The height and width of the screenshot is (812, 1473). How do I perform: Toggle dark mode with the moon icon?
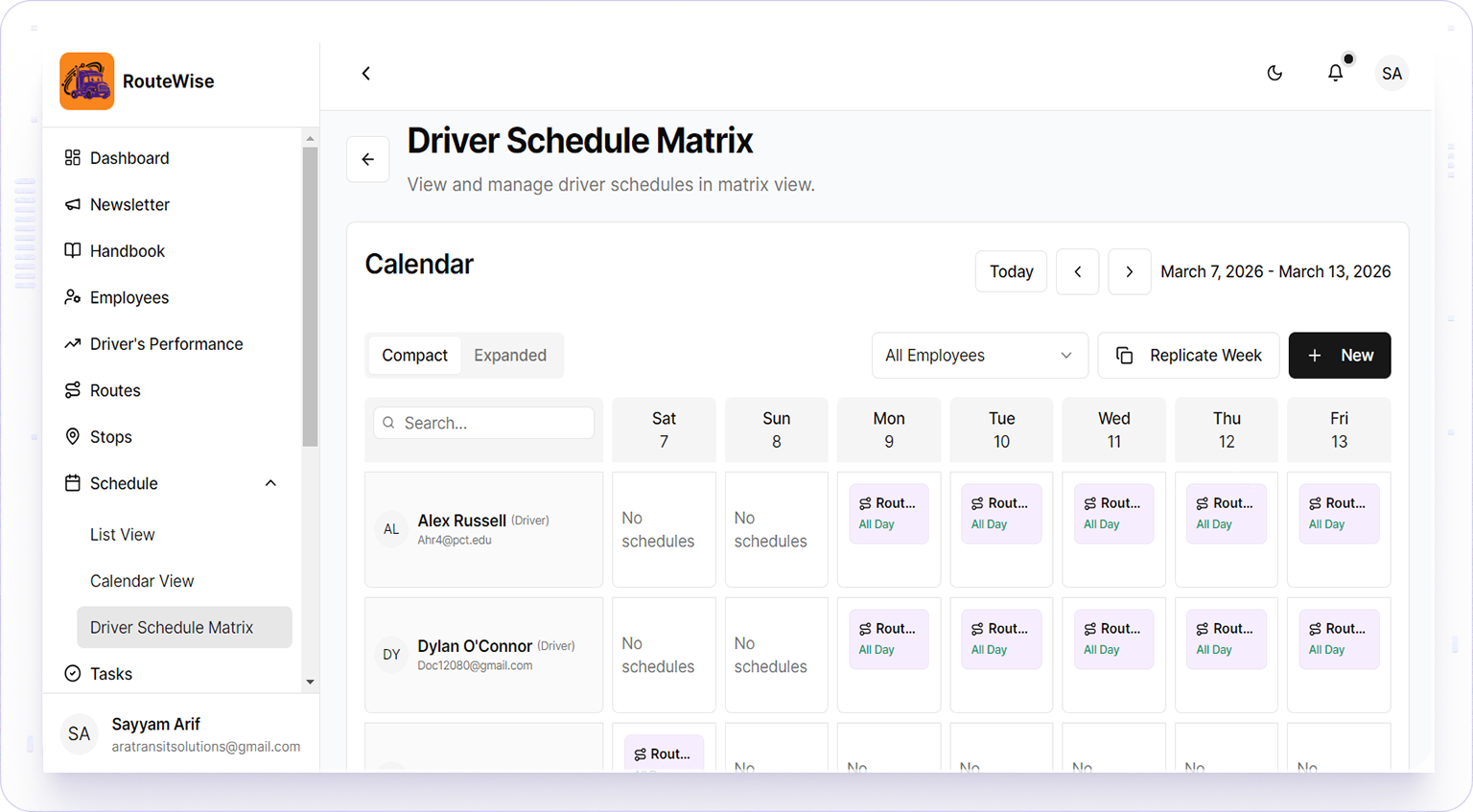[1274, 73]
